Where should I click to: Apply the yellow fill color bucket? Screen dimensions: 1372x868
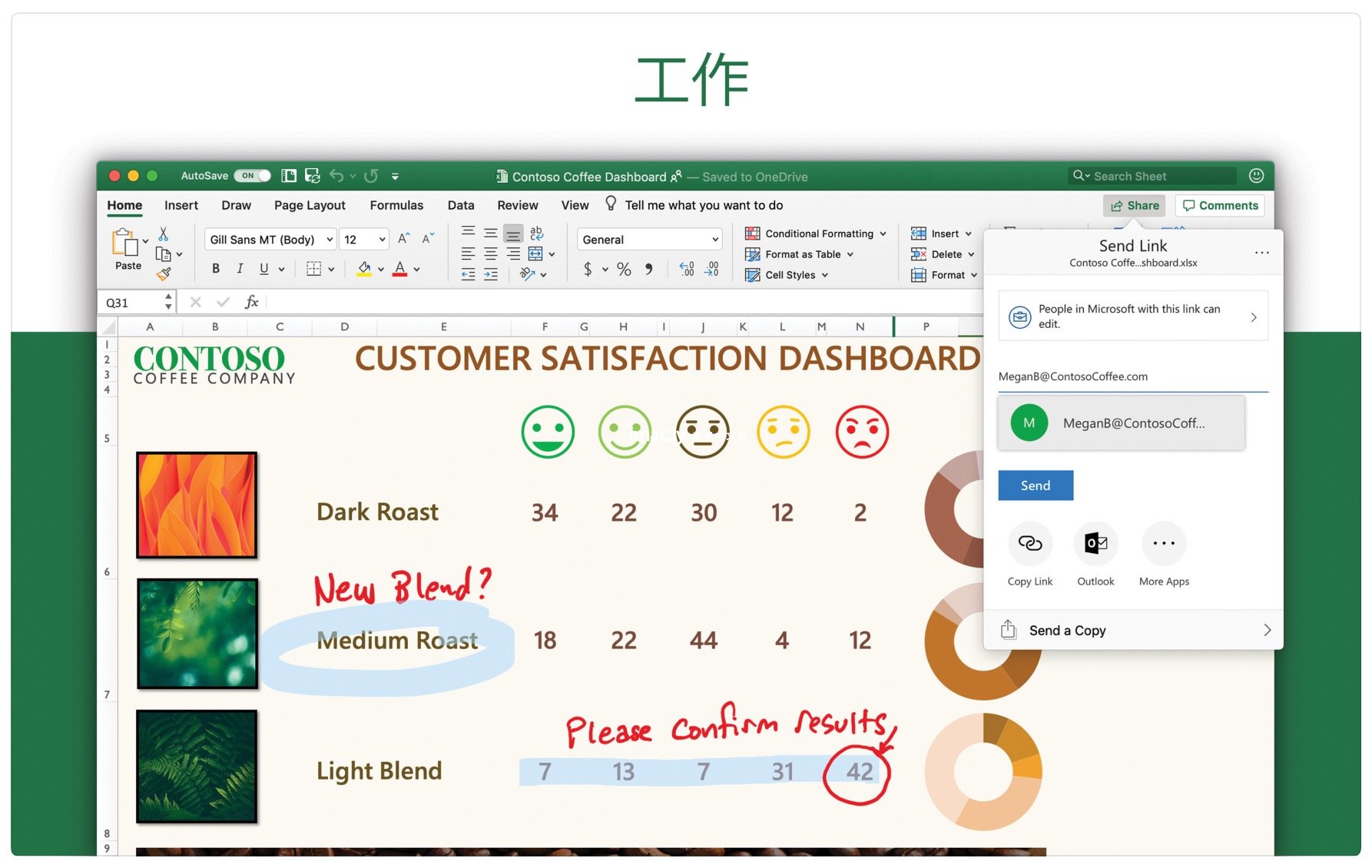pyautogui.click(x=364, y=269)
